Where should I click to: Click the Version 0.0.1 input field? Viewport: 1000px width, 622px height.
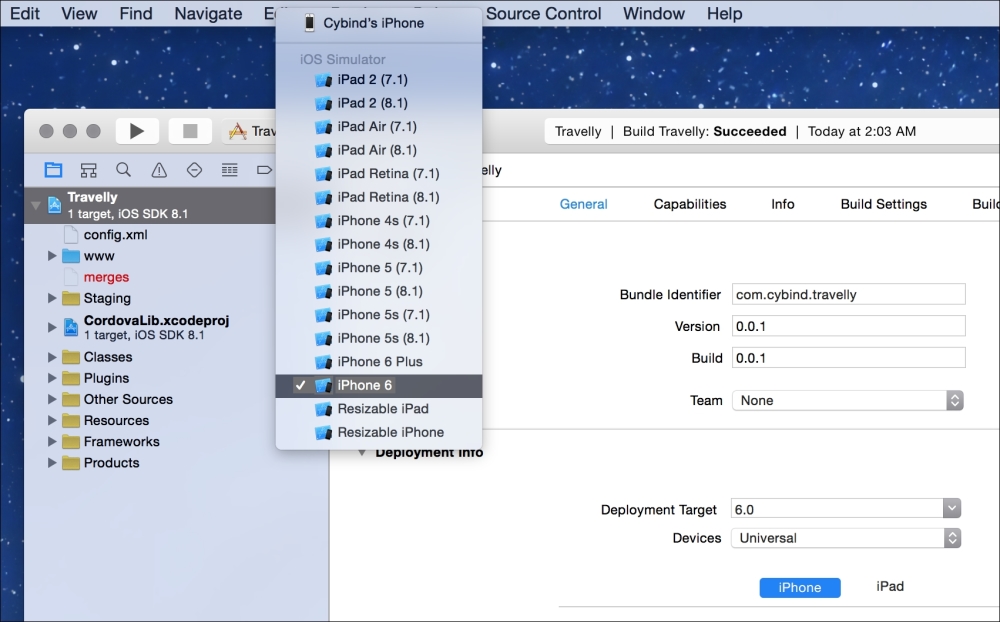[x=849, y=325]
